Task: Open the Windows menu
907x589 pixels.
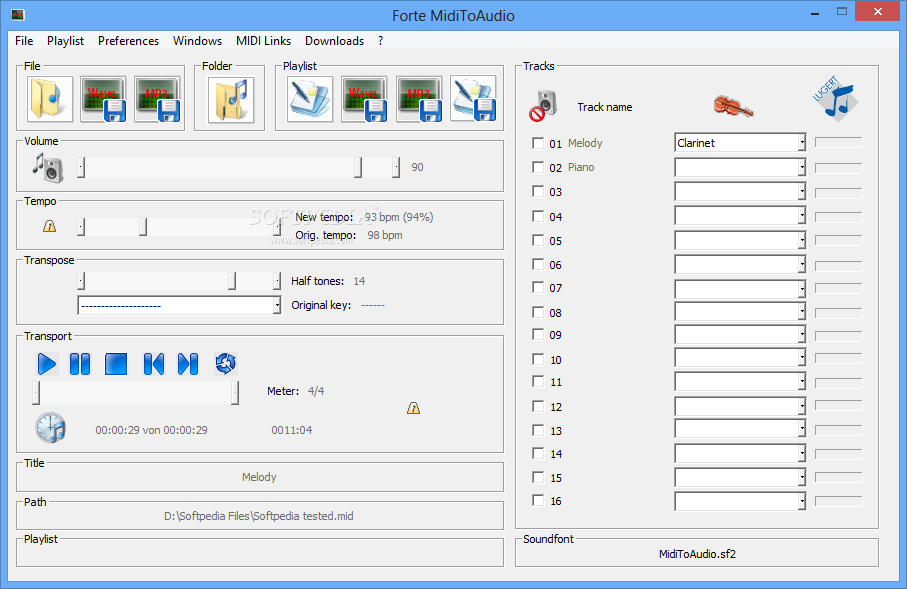Action: [197, 41]
